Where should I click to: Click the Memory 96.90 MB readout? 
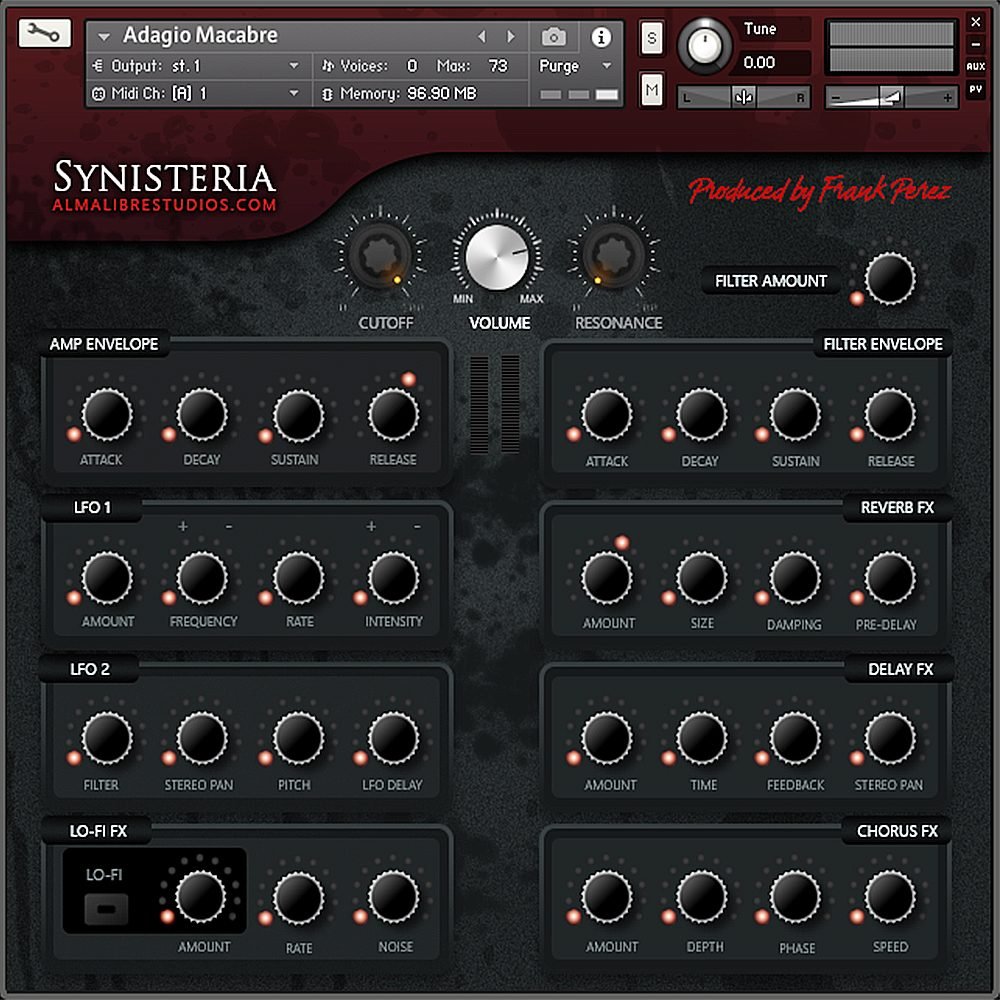(401, 93)
